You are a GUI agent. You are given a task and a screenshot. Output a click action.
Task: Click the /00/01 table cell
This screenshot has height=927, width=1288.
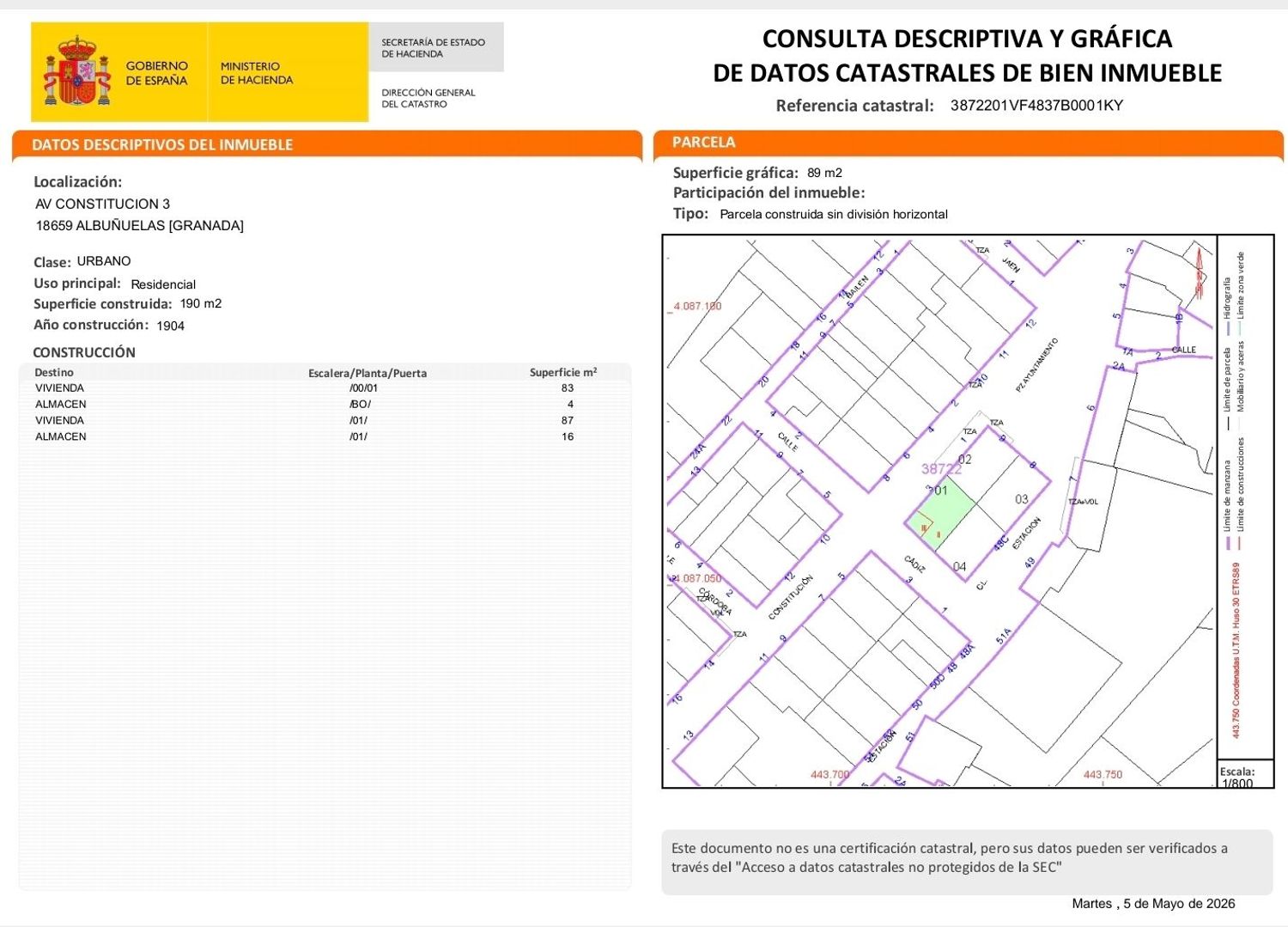click(363, 388)
